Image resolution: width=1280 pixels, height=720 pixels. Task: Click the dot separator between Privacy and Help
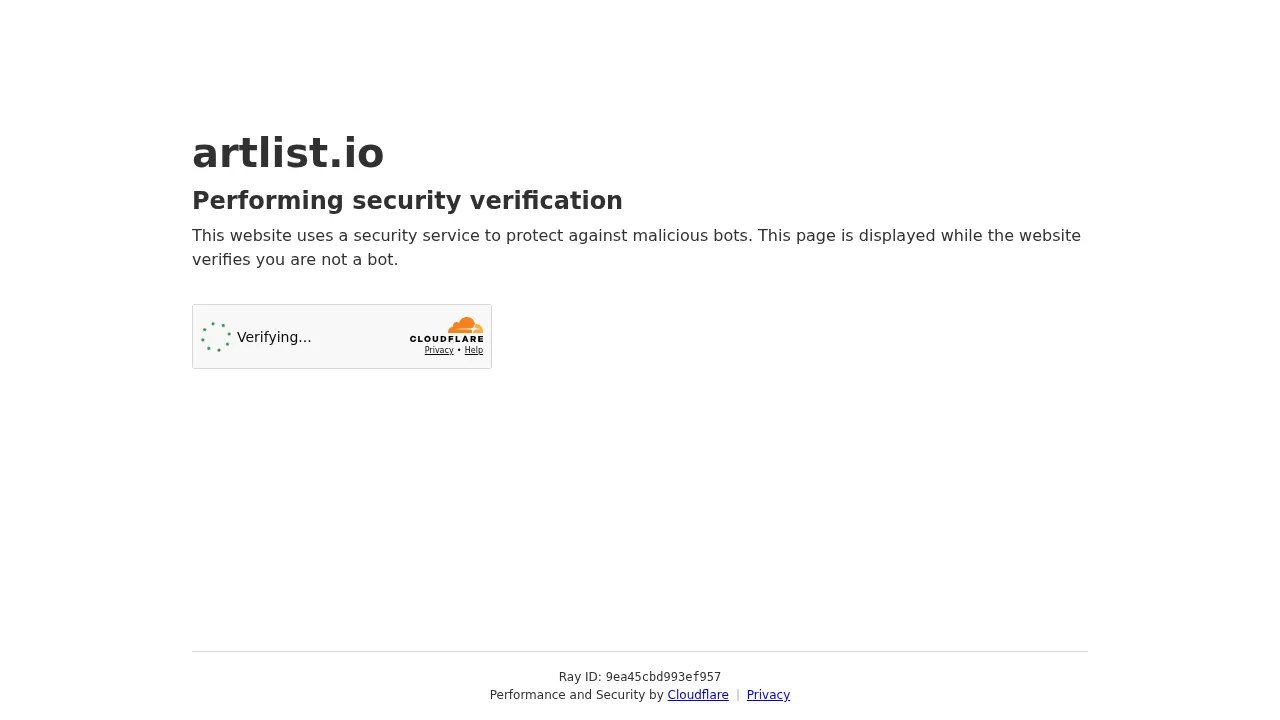click(459, 350)
